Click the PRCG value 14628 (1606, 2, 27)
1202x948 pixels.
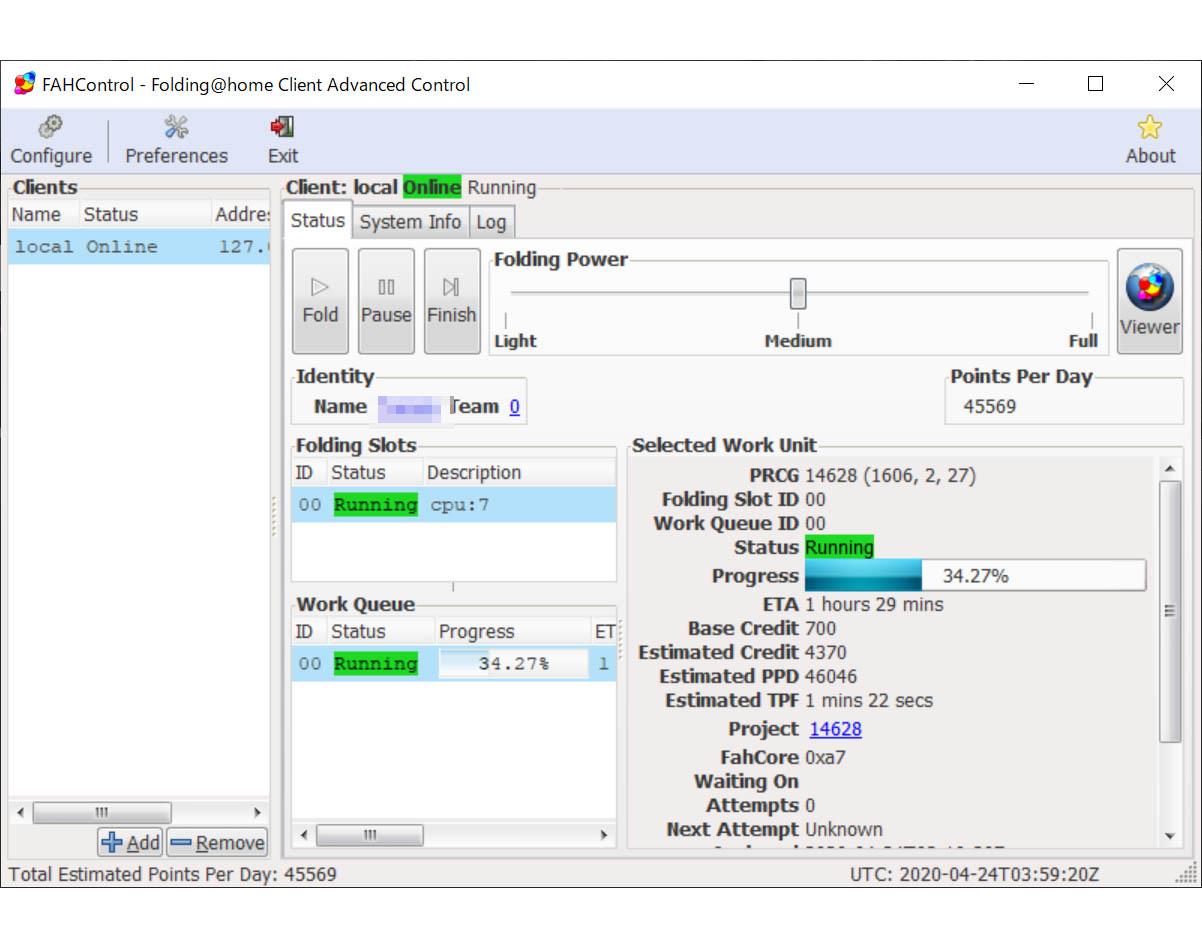coord(890,475)
